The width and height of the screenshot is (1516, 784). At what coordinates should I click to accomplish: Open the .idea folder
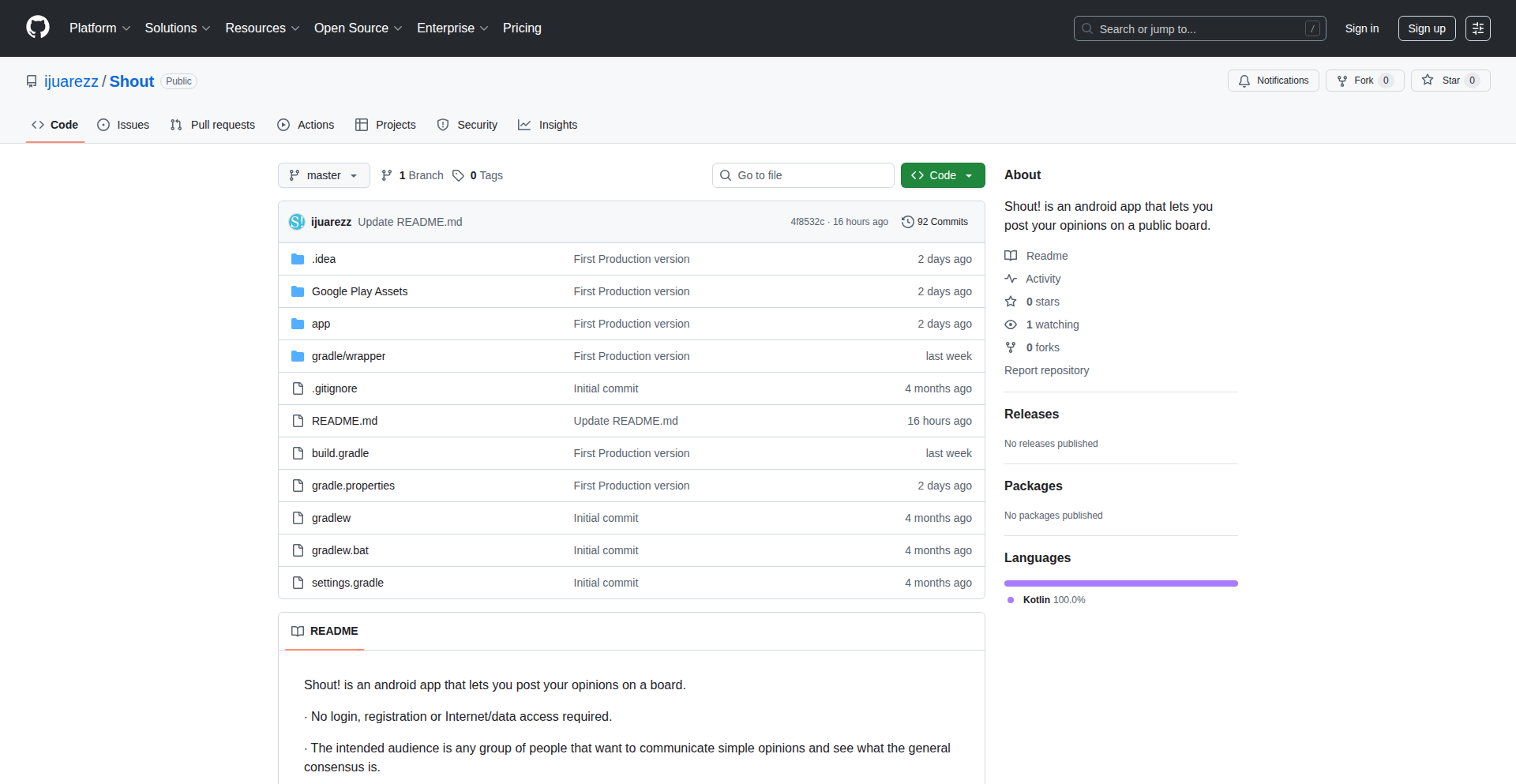pyautogui.click(x=324, y=259)
